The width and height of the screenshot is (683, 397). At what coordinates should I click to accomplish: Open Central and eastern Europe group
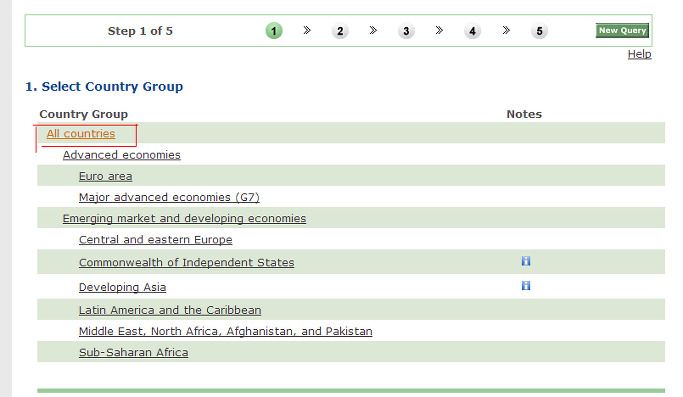click(156, 240)
